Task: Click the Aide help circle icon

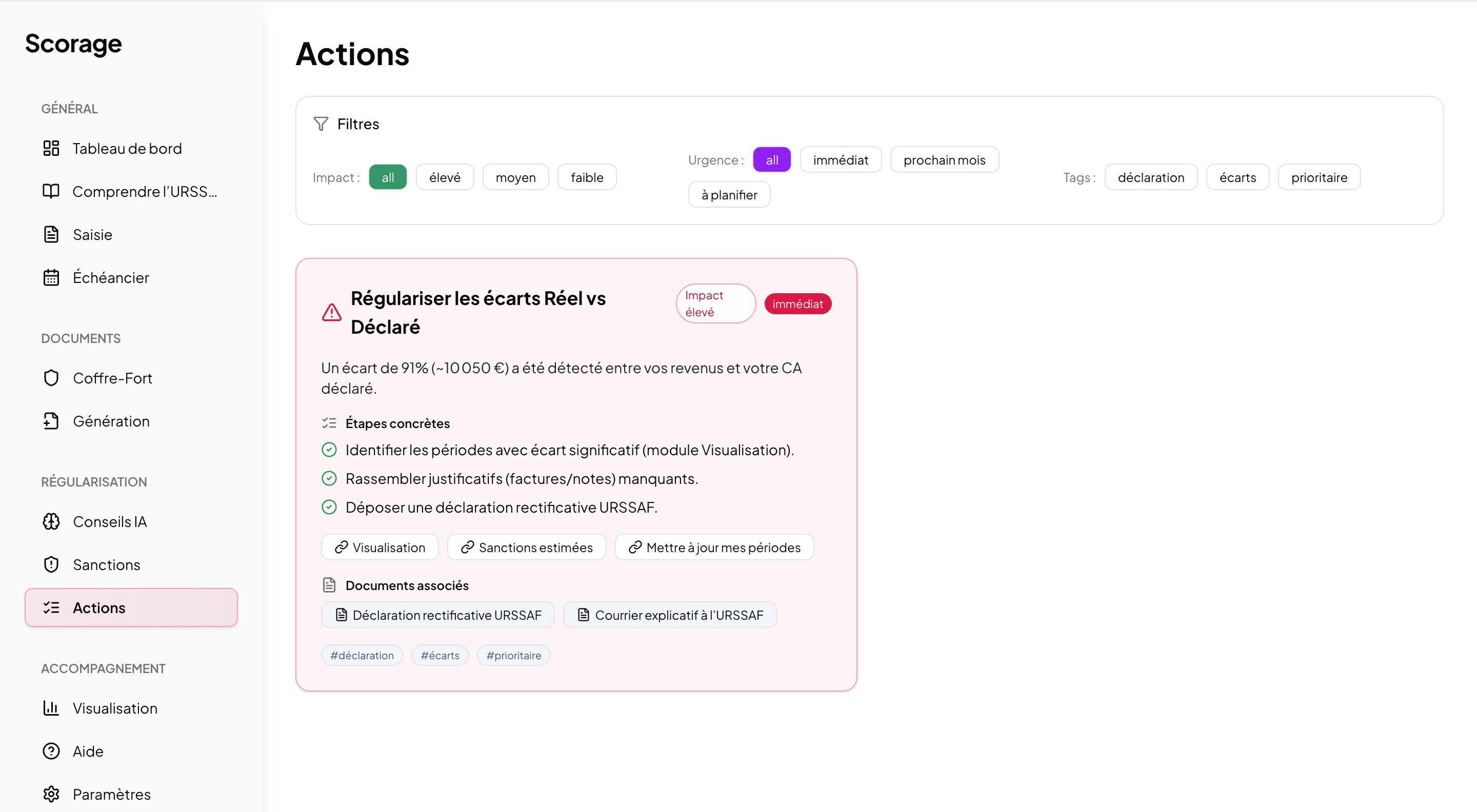Action: pos(51,752)
